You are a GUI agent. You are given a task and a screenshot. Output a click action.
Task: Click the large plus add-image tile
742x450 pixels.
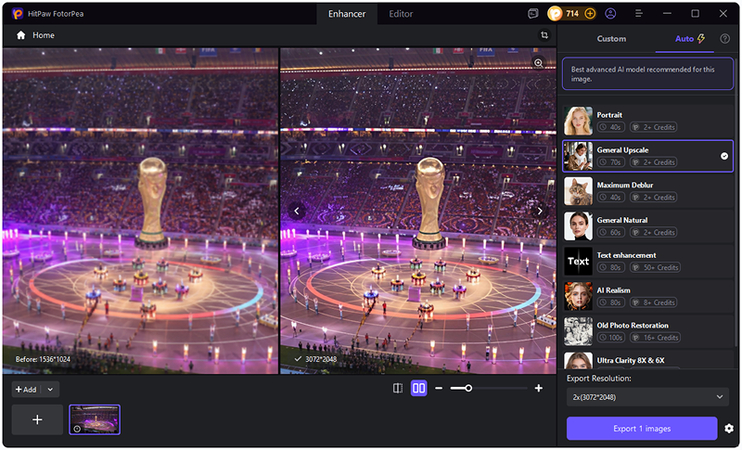tap(37, 420)
